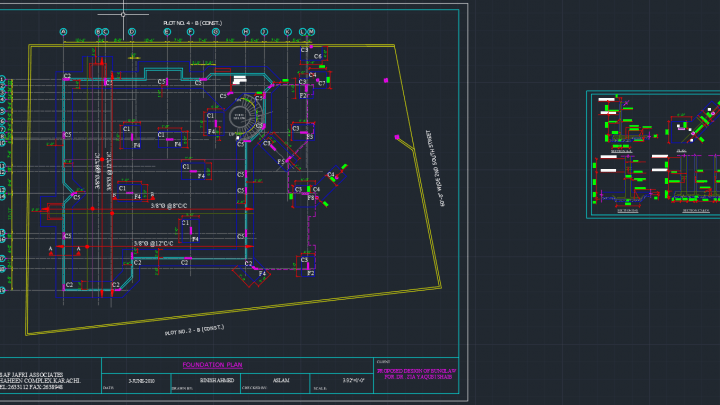This screenshot has height=405, width=720.
Task: Click the PLOT NO. 2 - B (CONST.) label
Action: click(x=194, y=330)
